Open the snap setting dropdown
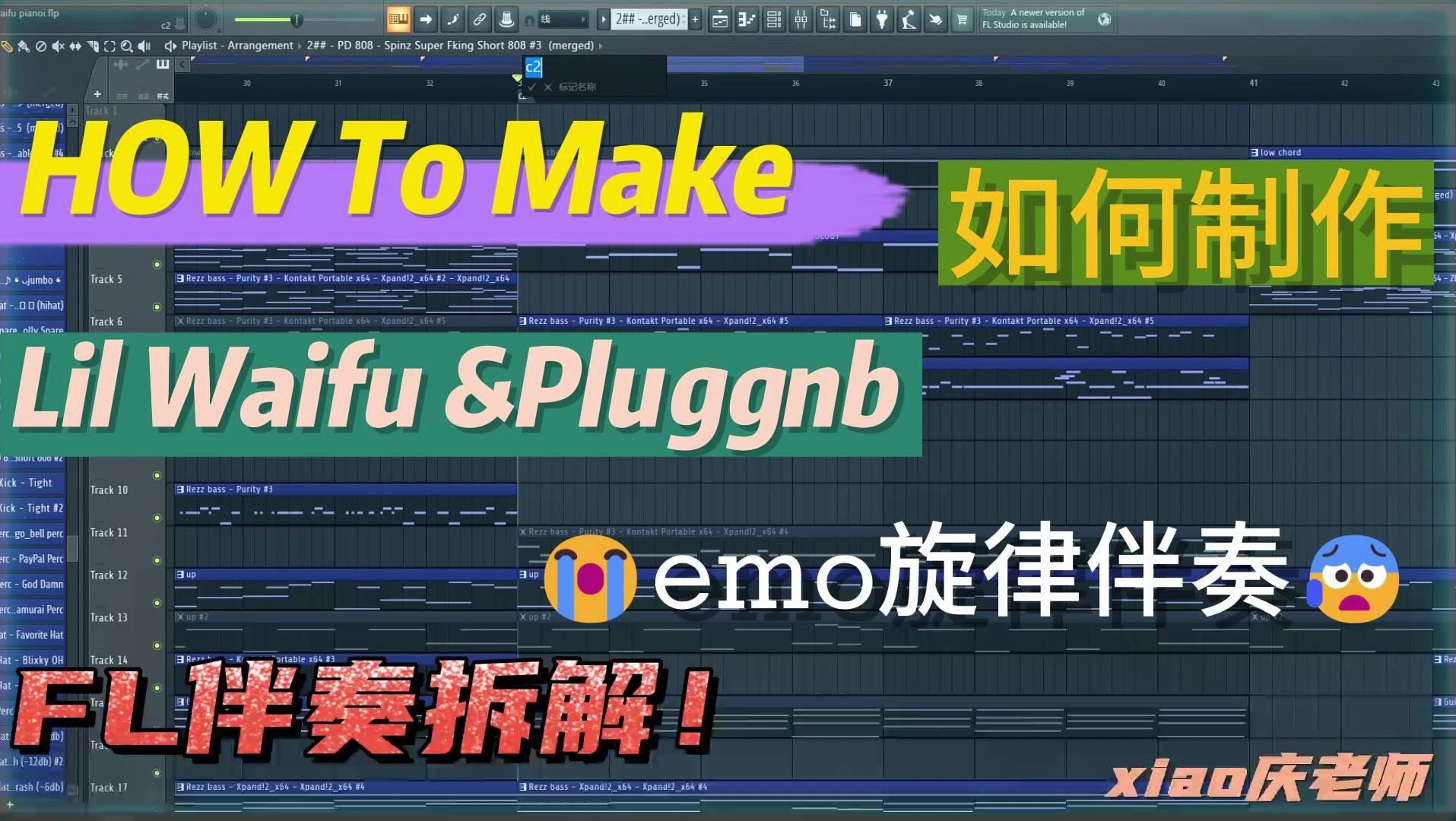Screen dimensions: 1456x821 [563, 20]
